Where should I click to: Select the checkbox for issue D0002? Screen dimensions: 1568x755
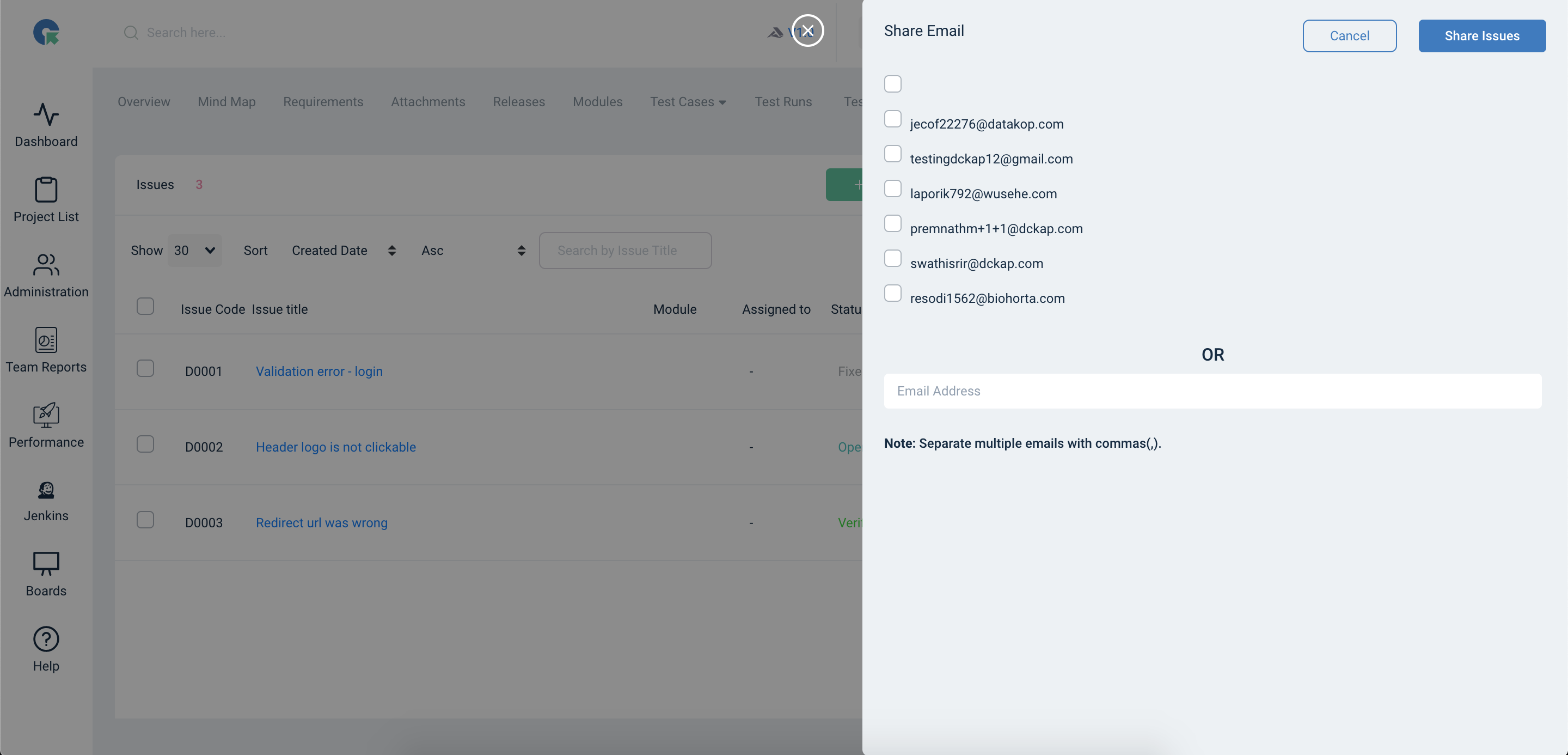click(145, 444)
